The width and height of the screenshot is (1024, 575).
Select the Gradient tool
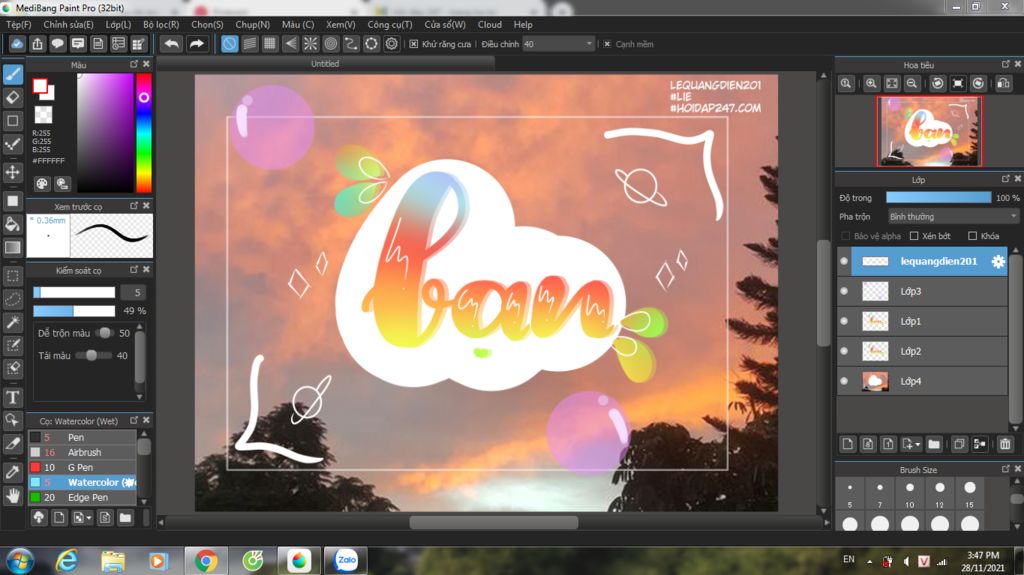[x=12, y=247]
